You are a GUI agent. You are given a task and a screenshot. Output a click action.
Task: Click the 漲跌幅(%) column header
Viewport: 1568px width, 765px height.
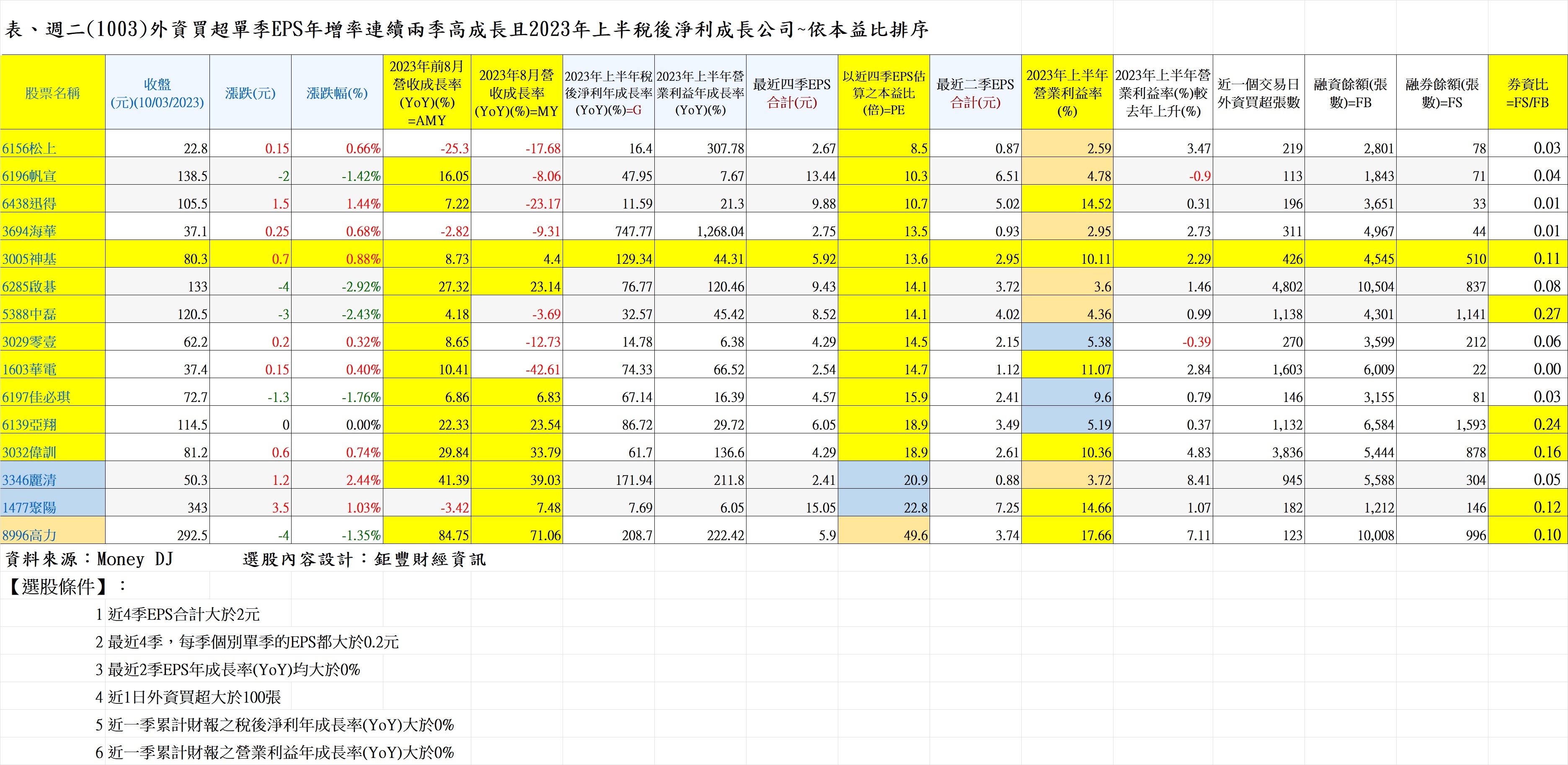pyautogui.click(x=337, y=93)
